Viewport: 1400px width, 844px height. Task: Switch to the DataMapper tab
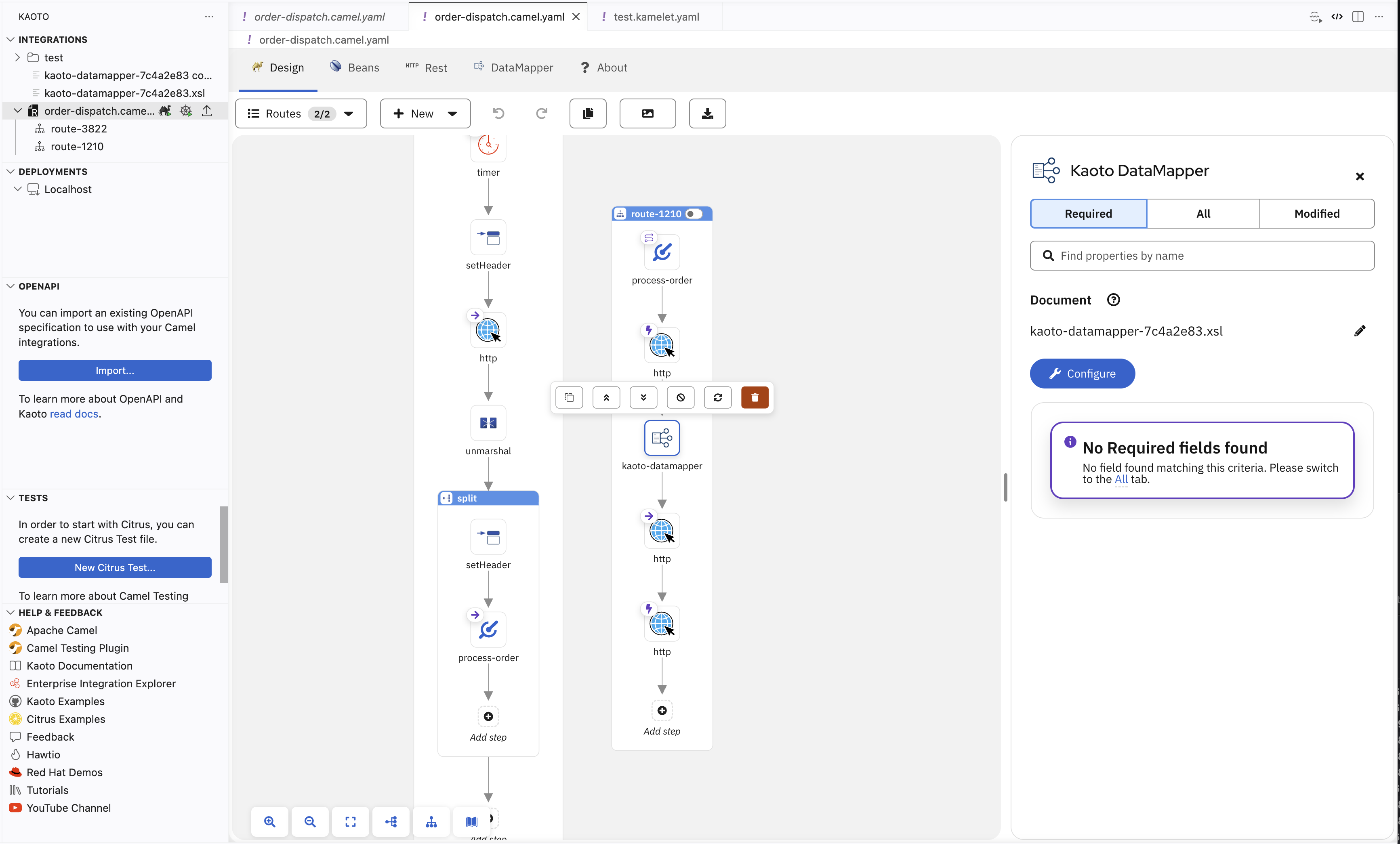[513, 67]
